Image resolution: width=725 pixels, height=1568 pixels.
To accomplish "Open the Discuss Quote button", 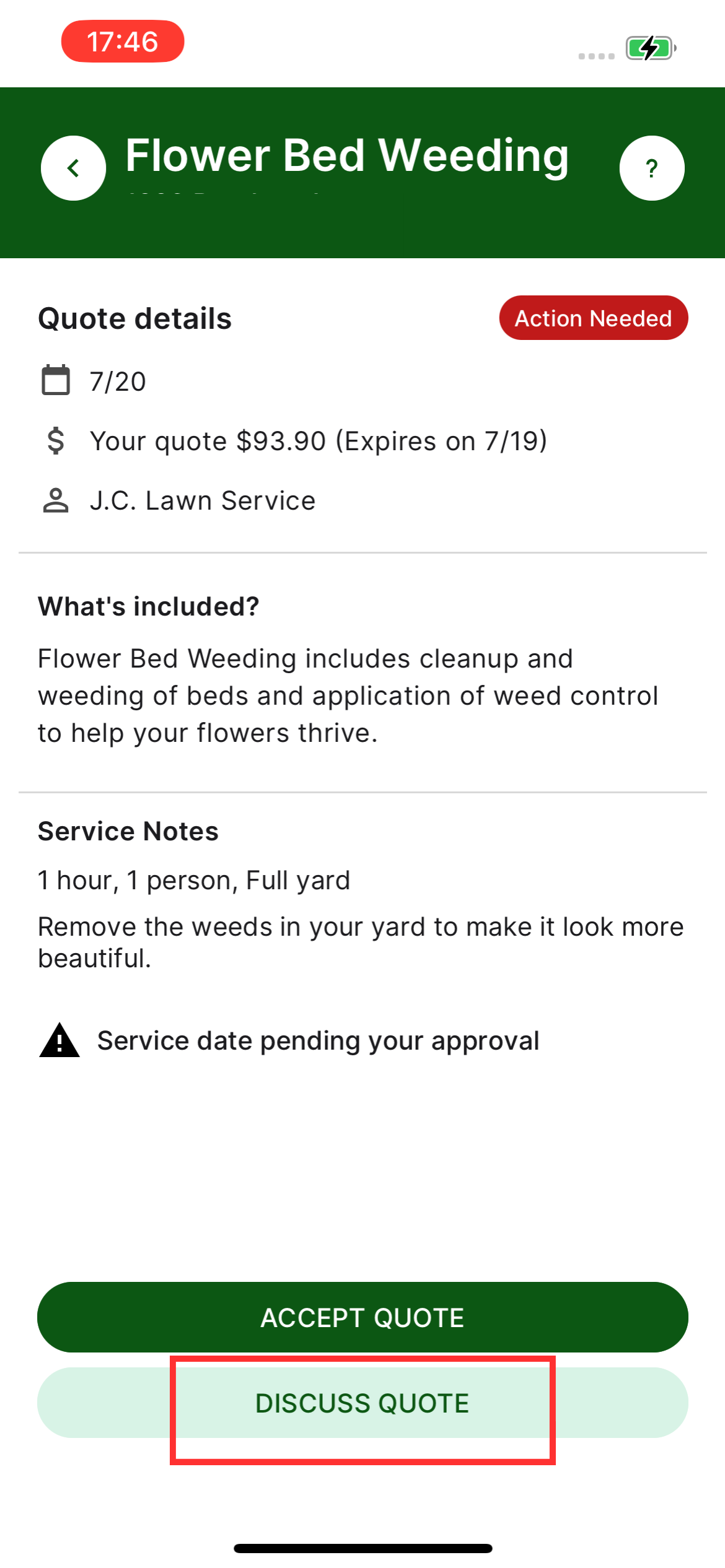I will [362, 1403].
